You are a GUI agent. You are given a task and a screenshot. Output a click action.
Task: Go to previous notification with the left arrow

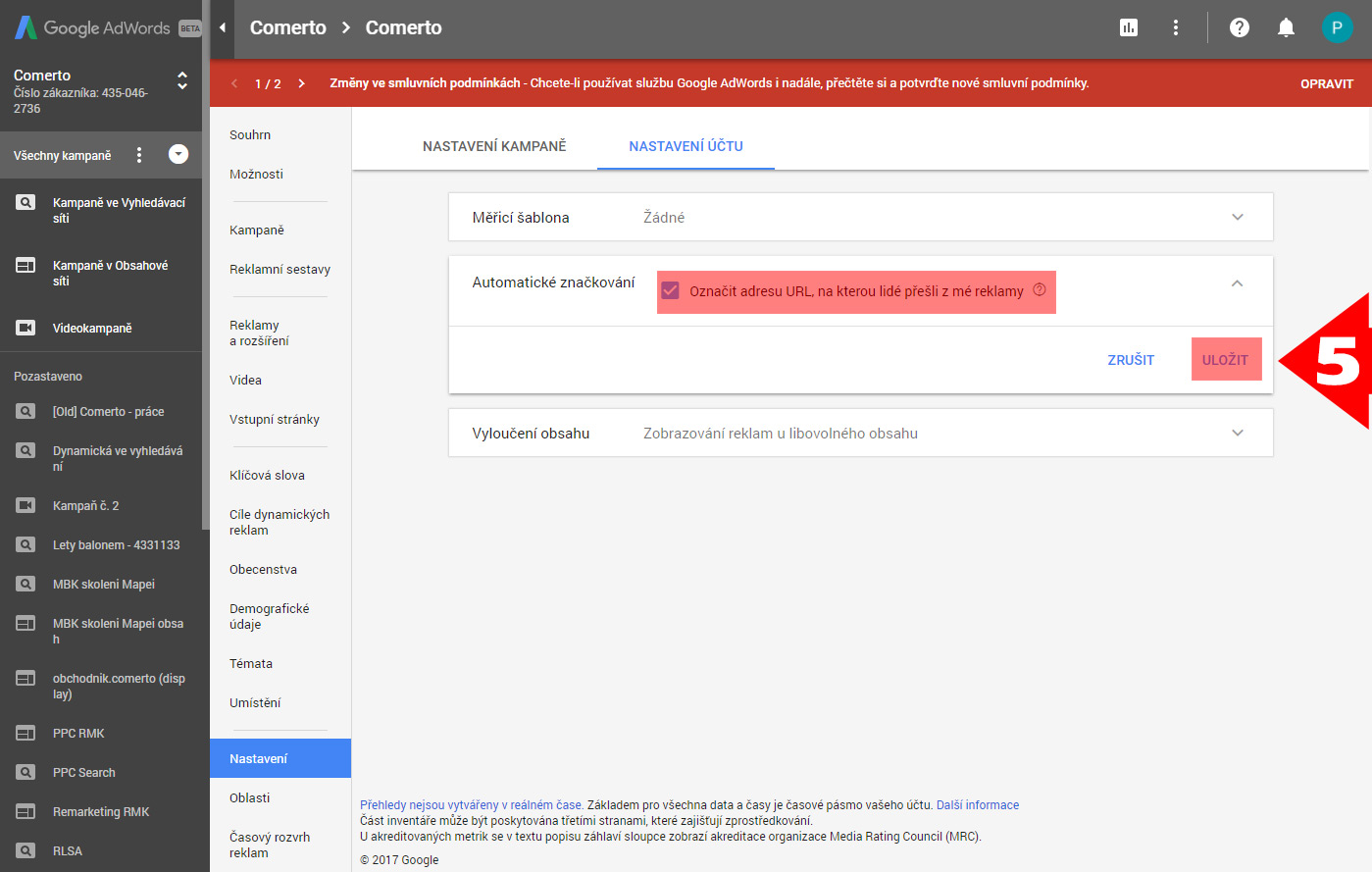click(234, 83)
